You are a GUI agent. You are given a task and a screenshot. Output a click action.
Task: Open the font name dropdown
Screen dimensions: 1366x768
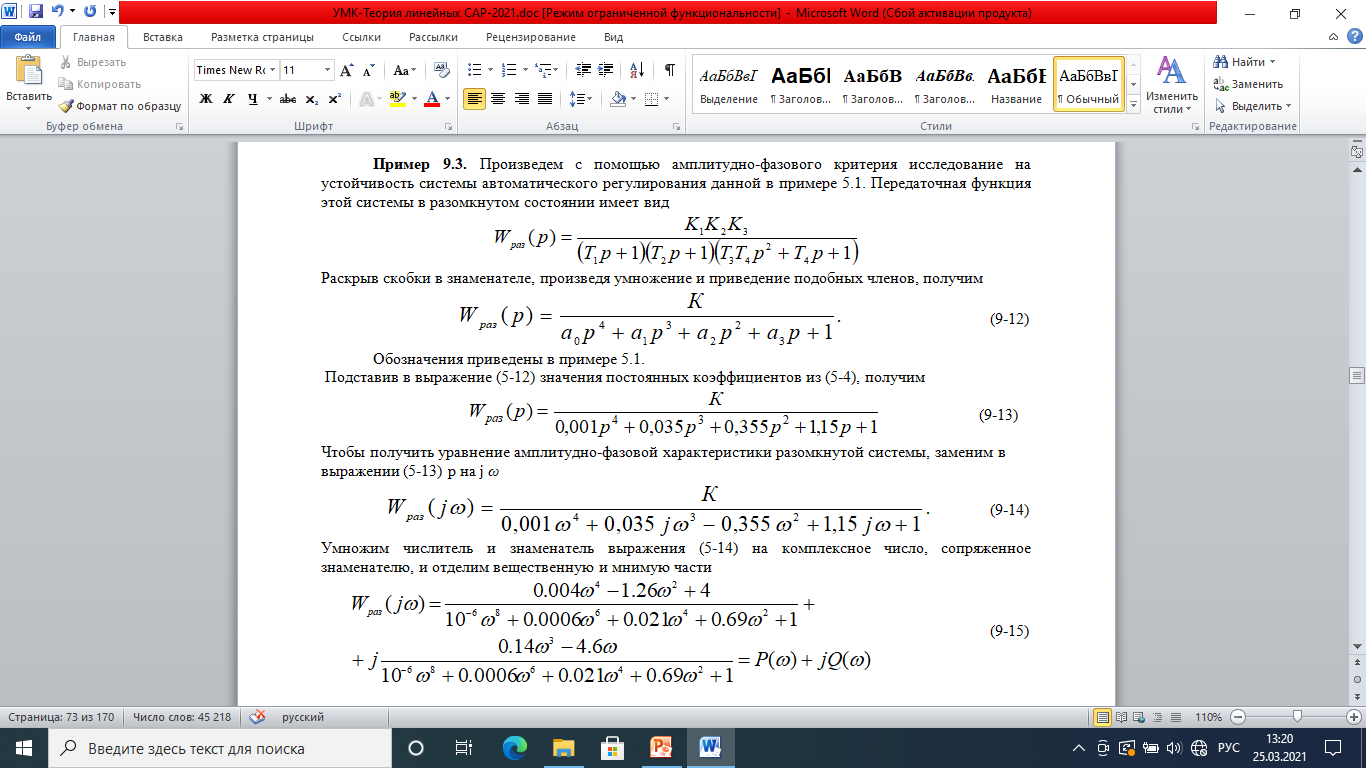pos(272,70)
